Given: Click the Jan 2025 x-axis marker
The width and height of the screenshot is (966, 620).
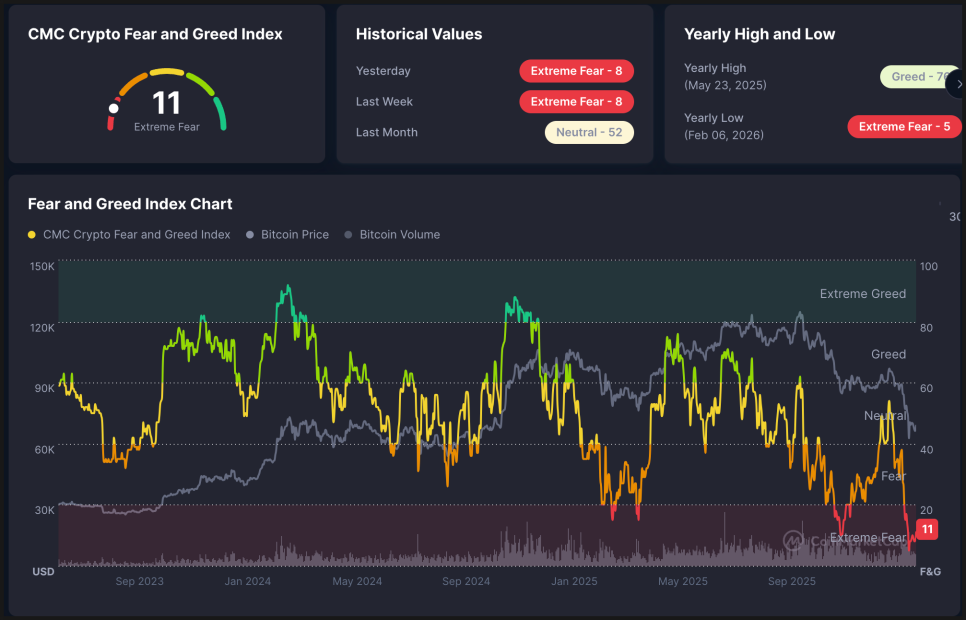Looking at the screenshot, I should coord(574,581).
